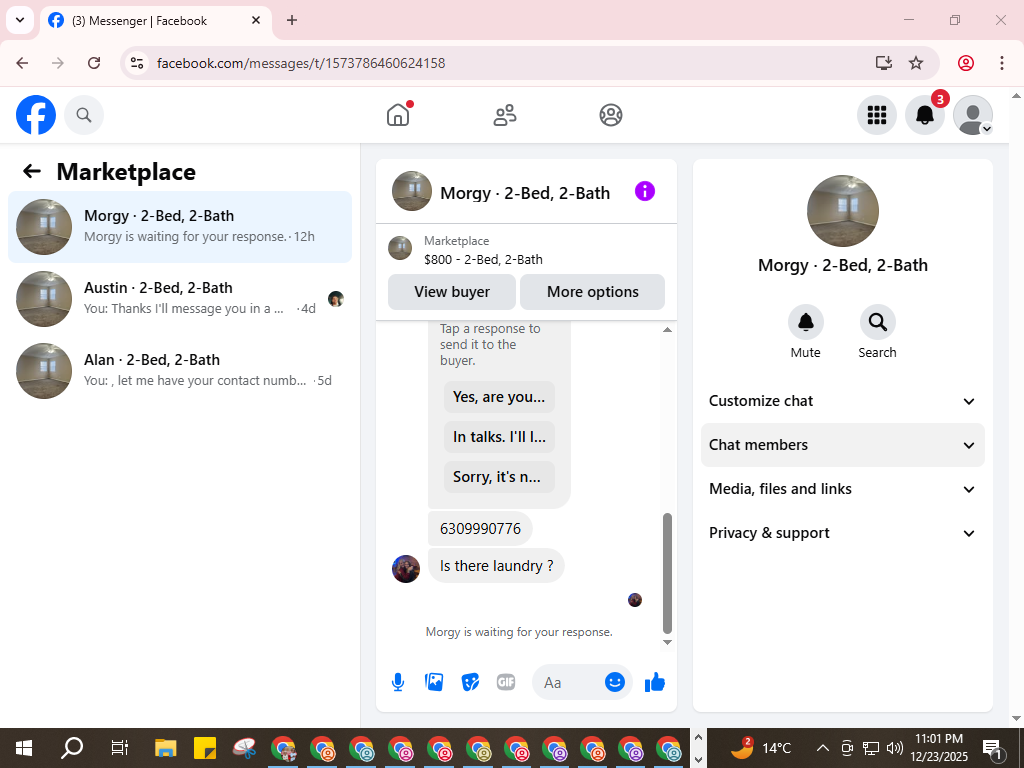
Task: Go to the Home feed icon
Action: pyautogui.click(x=398, y=115)
